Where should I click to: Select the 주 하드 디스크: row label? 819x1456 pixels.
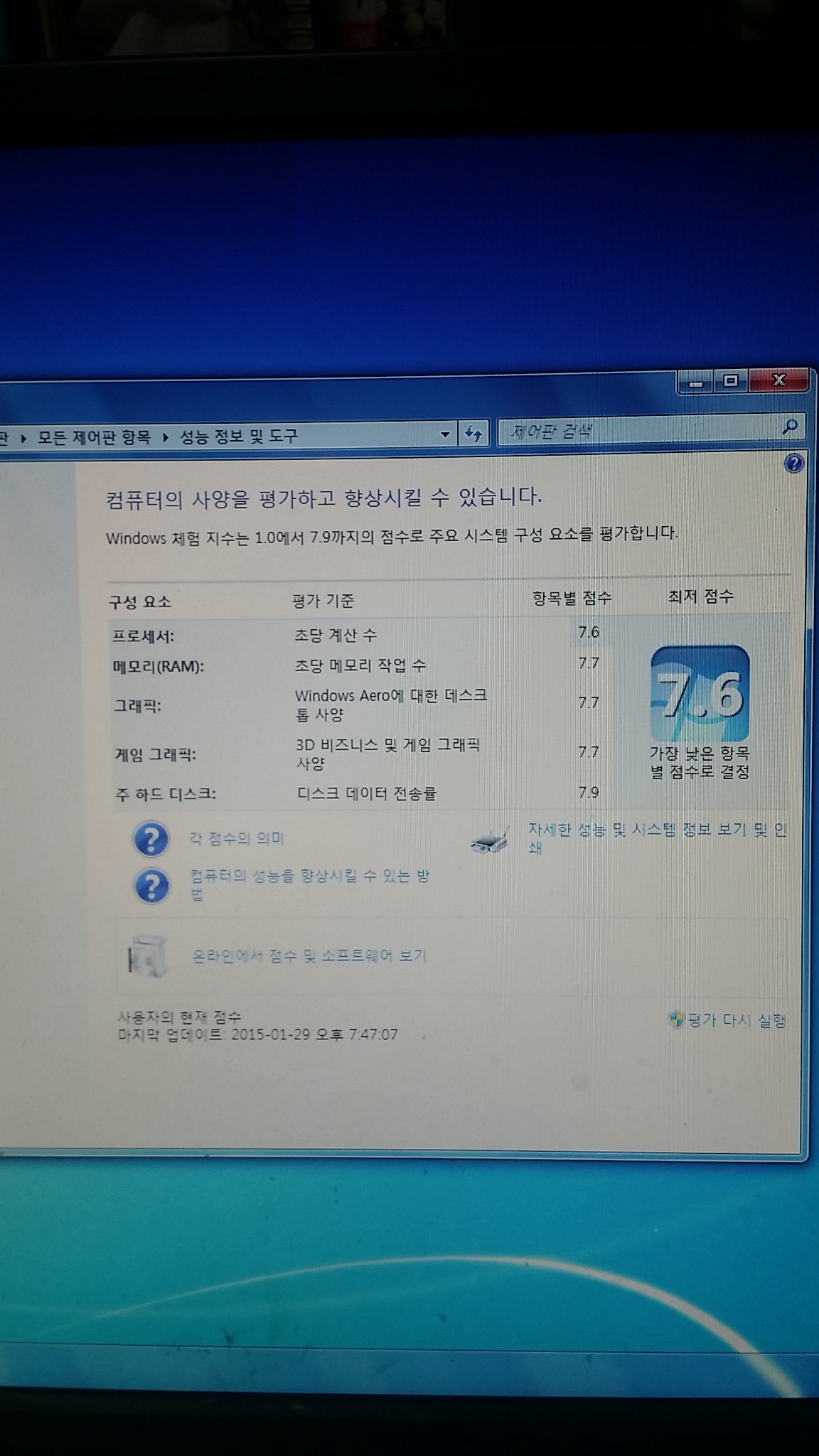coord(166,794)
